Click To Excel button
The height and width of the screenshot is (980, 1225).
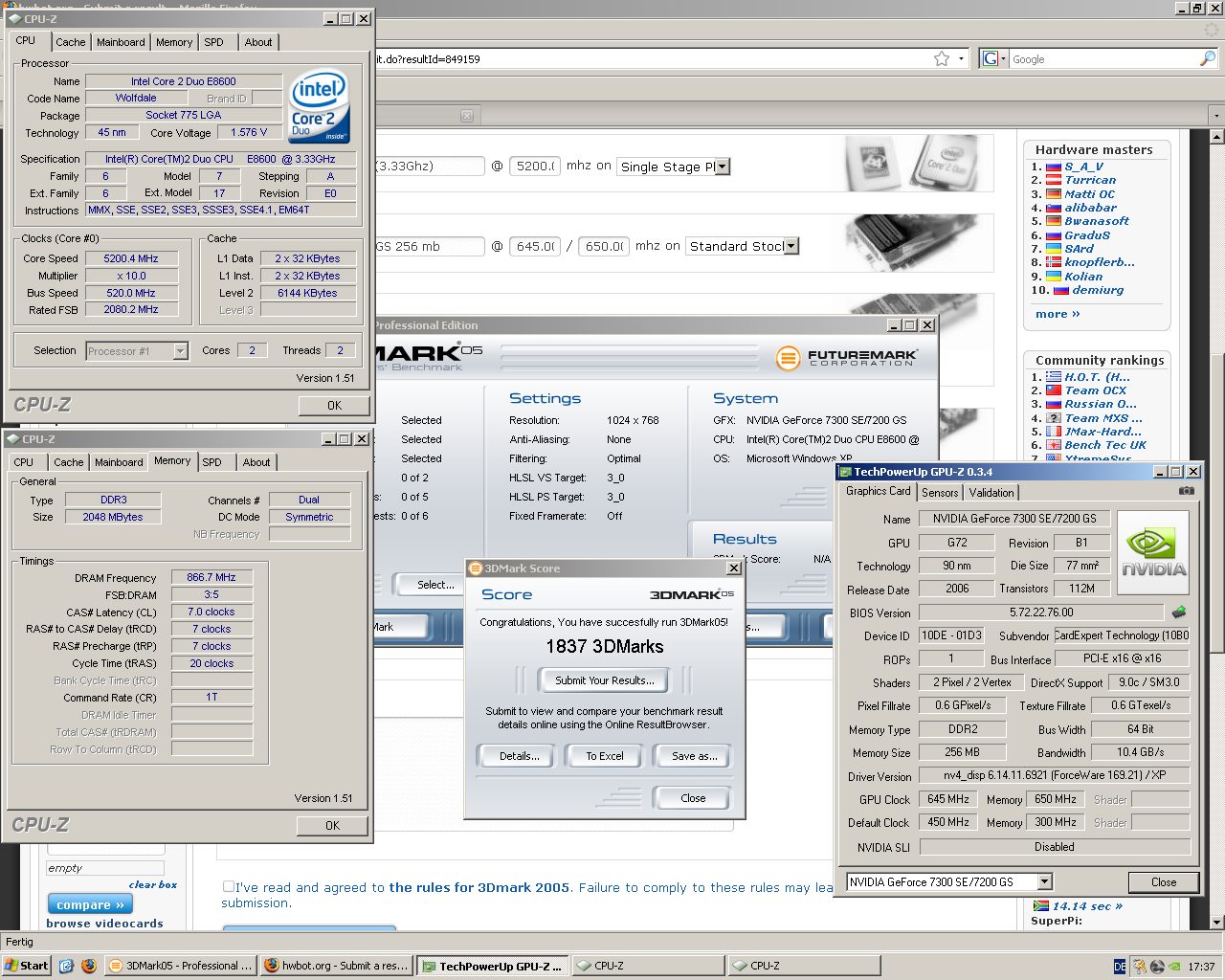click(x=605, y=756)
